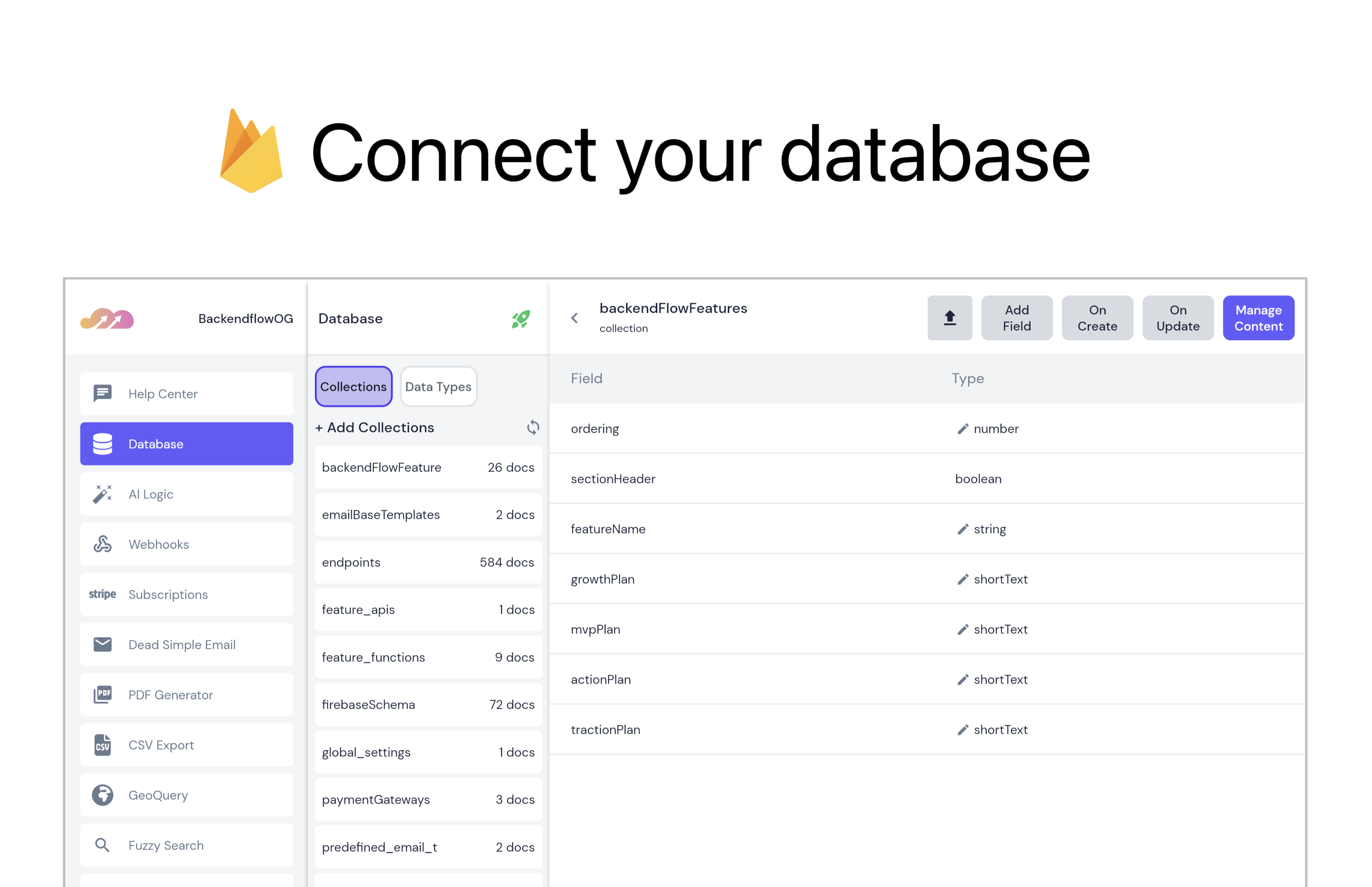Click the Type column header

(x=967, y=378)
